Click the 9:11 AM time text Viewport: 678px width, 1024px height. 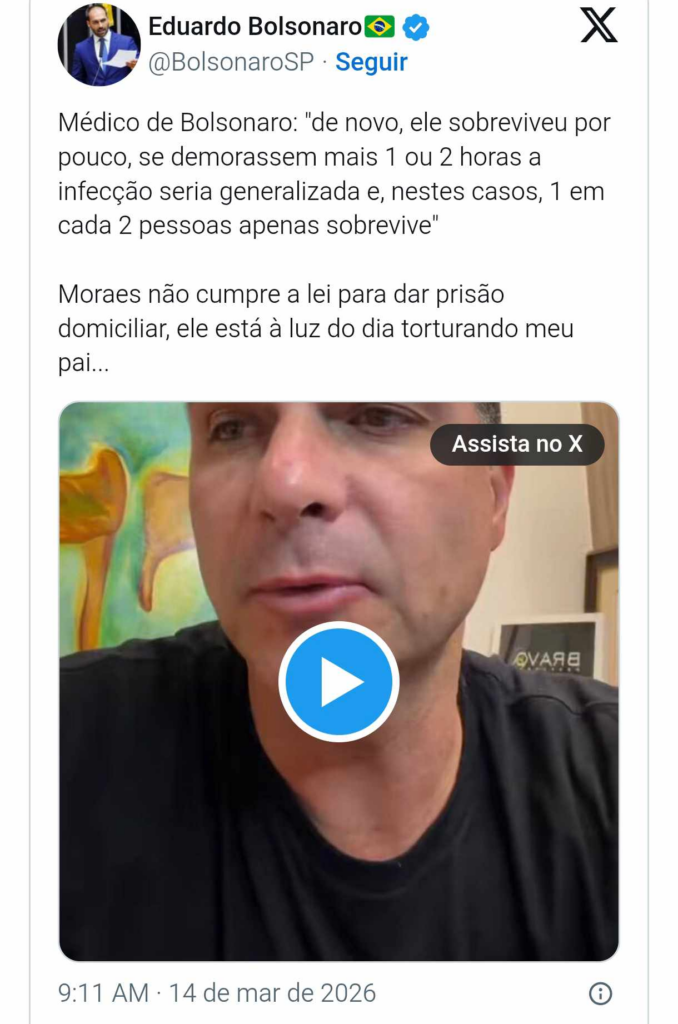click(103, 993)
